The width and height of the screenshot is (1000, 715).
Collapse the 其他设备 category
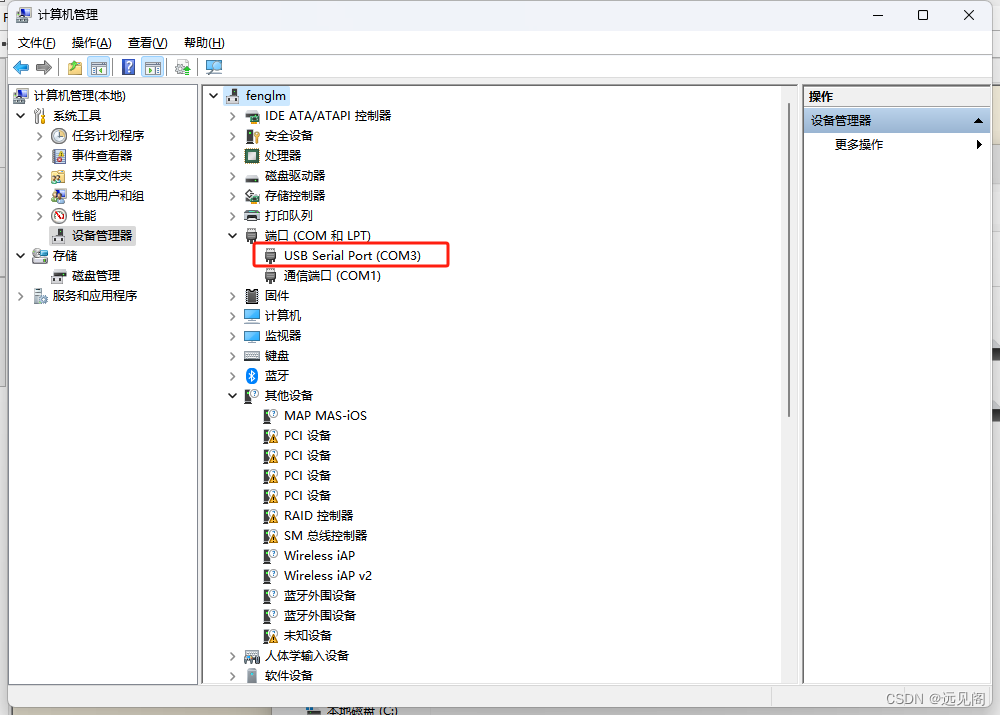point(233,396)
